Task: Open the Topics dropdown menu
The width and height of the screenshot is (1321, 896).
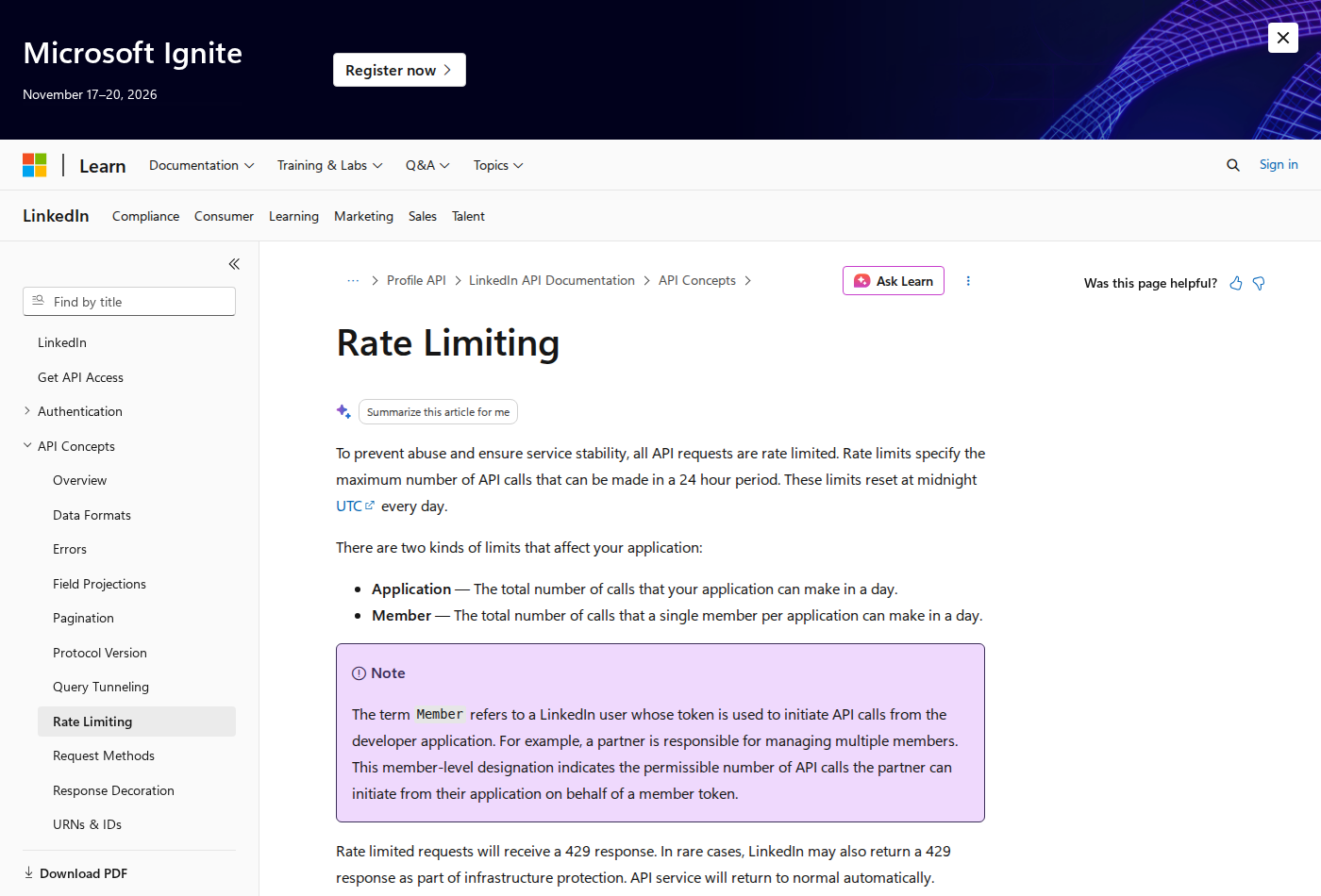Action: pyautogui.click(x=498, y=165)
